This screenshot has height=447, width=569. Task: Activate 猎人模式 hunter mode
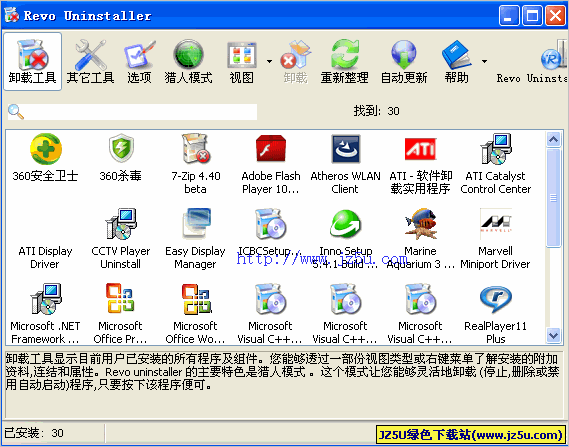coord(188,61)
